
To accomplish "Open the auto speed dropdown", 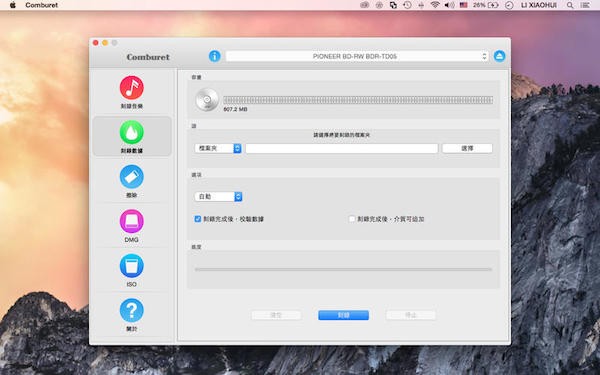I will (x=218, y=196).
